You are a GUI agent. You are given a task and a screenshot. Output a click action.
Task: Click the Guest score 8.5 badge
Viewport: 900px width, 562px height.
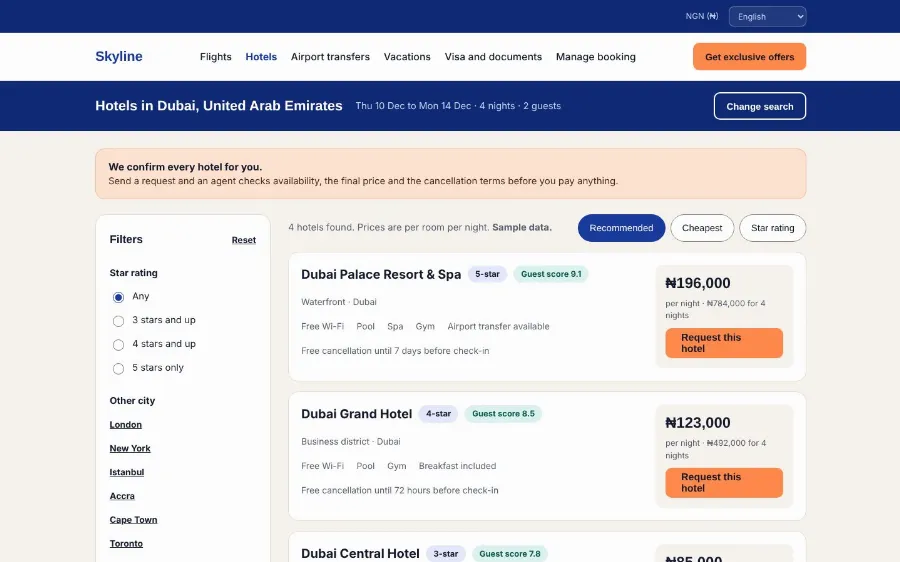(503, 414)
